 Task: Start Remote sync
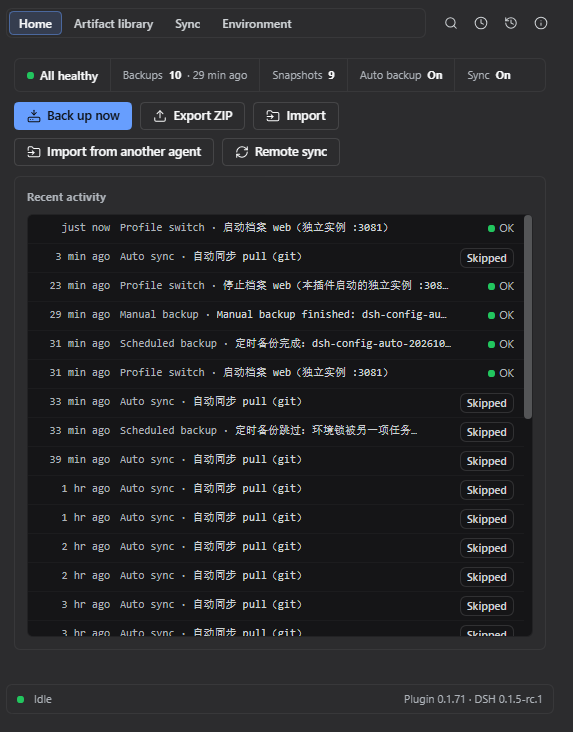click(281, 152)
